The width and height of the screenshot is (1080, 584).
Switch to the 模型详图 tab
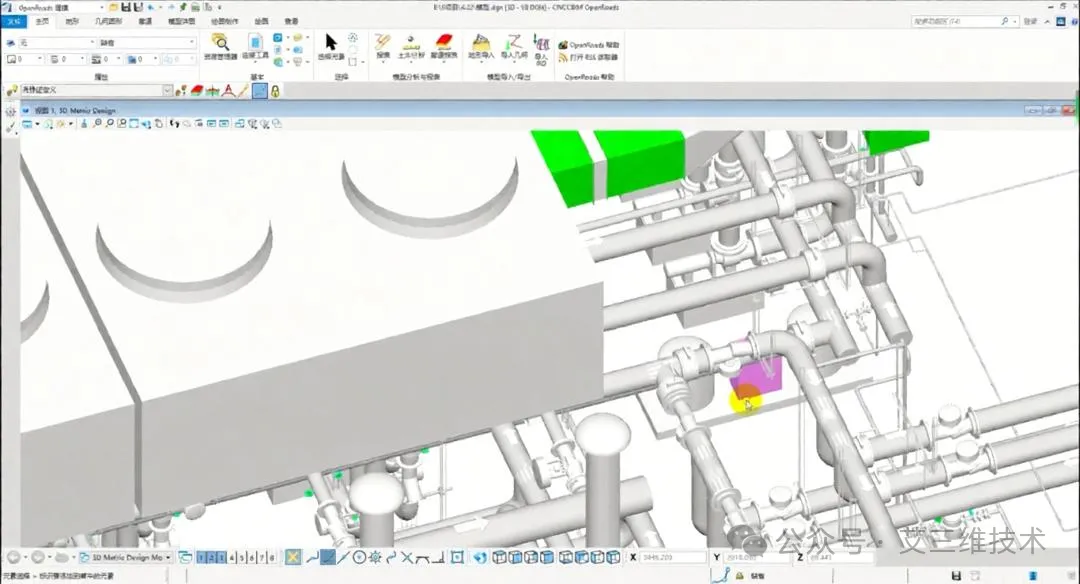(x=181, y=21)
